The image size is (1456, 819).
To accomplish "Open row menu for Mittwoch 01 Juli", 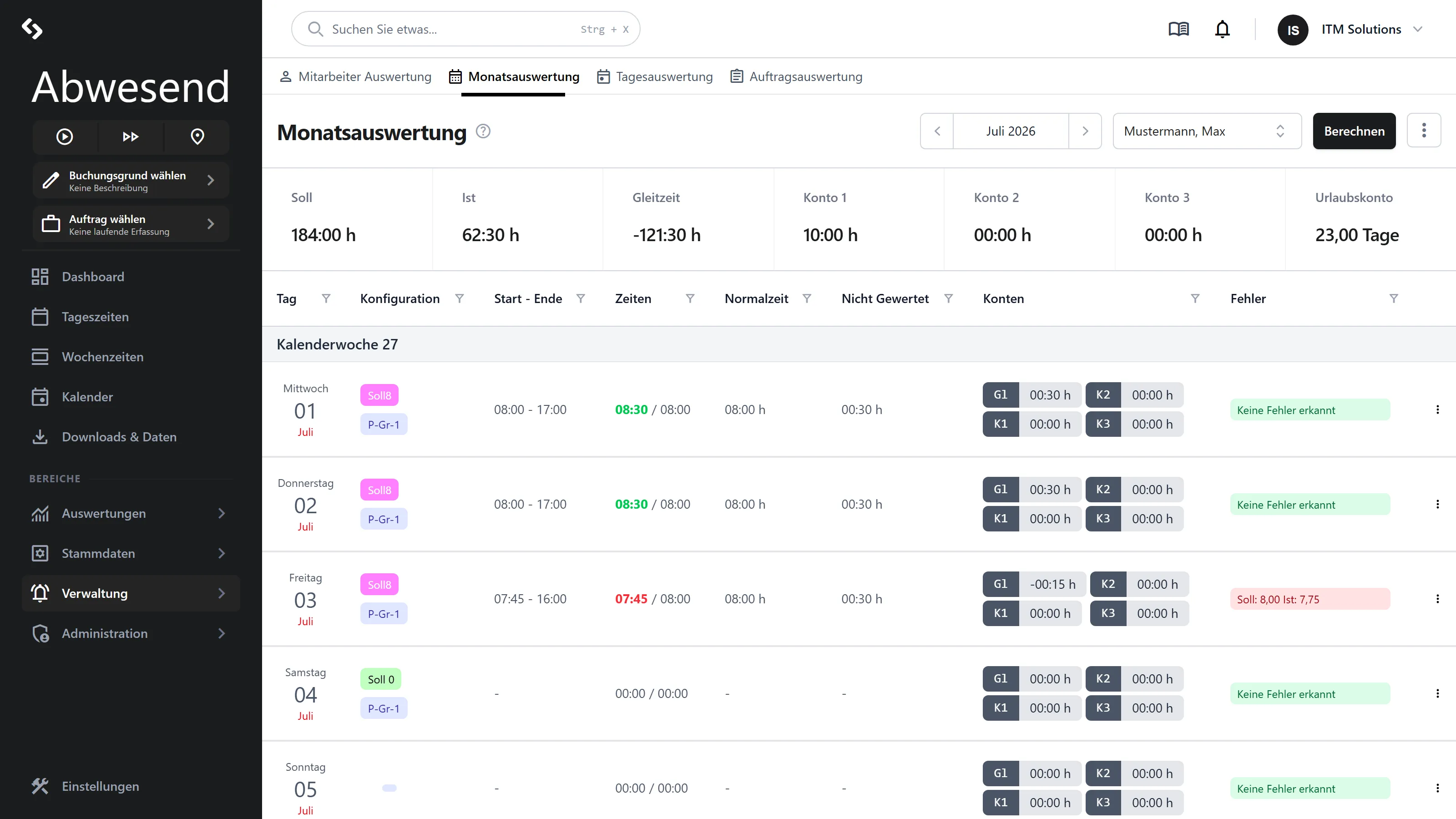I will pyautogui.click(x=1437, y=410).
